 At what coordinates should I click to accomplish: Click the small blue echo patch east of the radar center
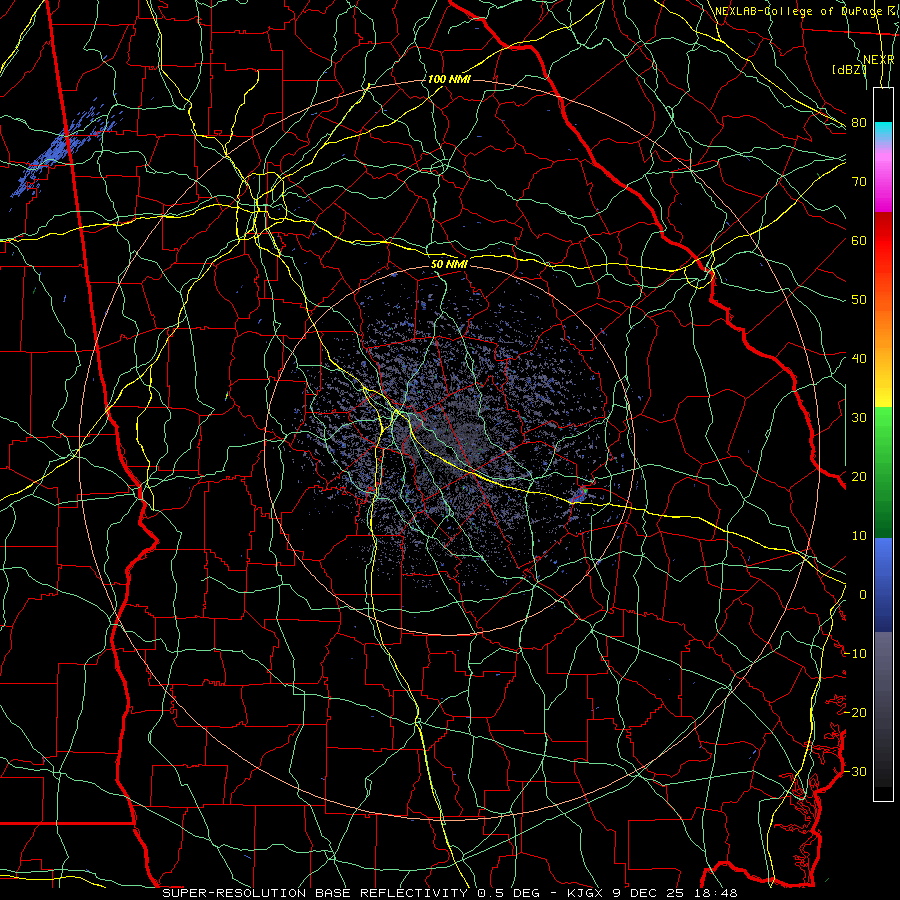pyautogui.click(x=578, y=495)
